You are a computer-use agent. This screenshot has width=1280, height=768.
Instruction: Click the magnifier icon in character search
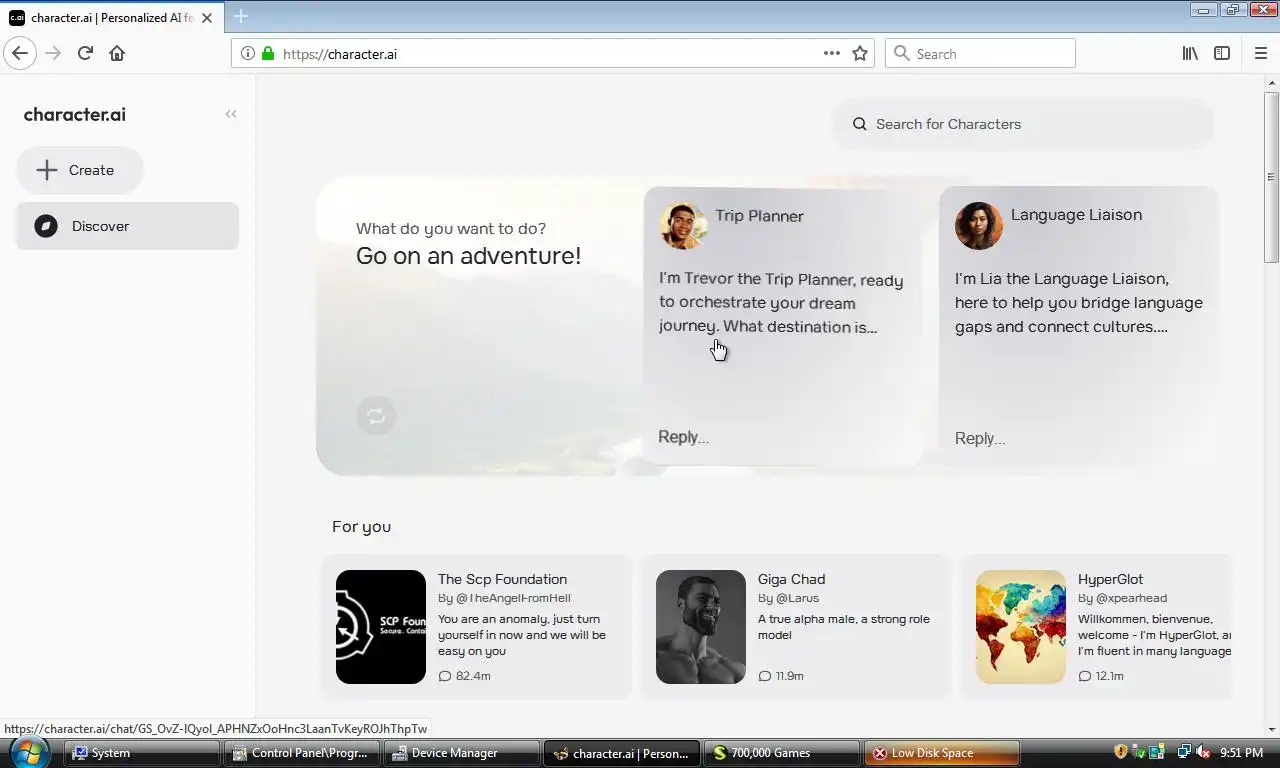pos(859,124)
